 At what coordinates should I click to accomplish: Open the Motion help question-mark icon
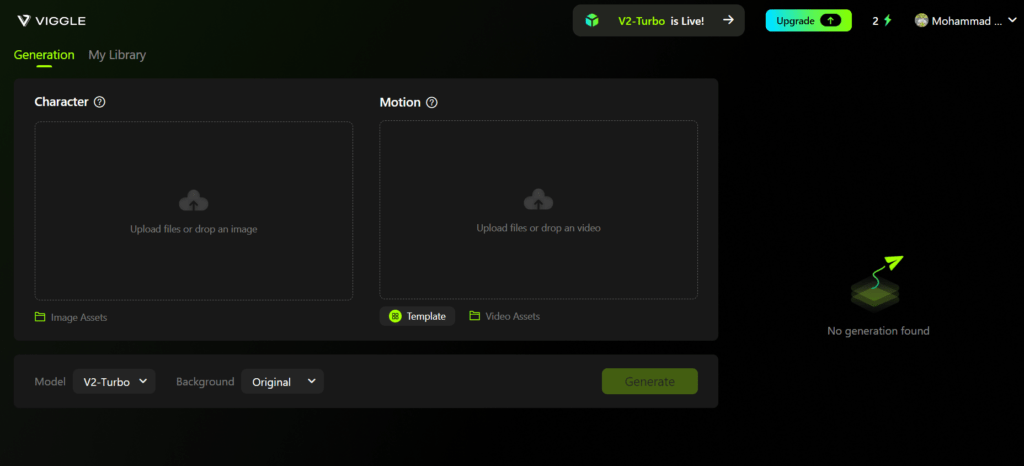pyautogui.click(x=432, y=102)
